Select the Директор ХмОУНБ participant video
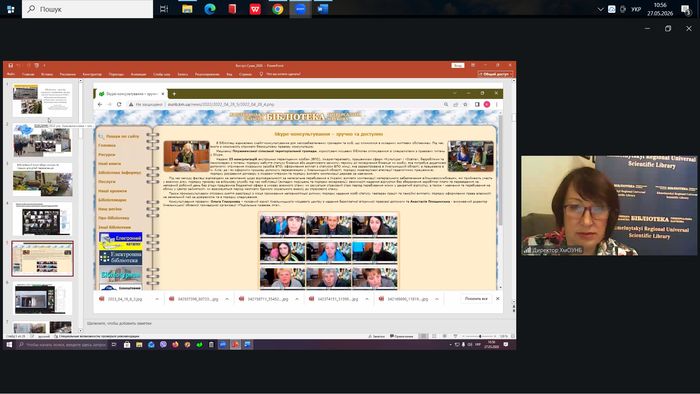This screenshot has width=700, height=394. [x=609, y=205]
